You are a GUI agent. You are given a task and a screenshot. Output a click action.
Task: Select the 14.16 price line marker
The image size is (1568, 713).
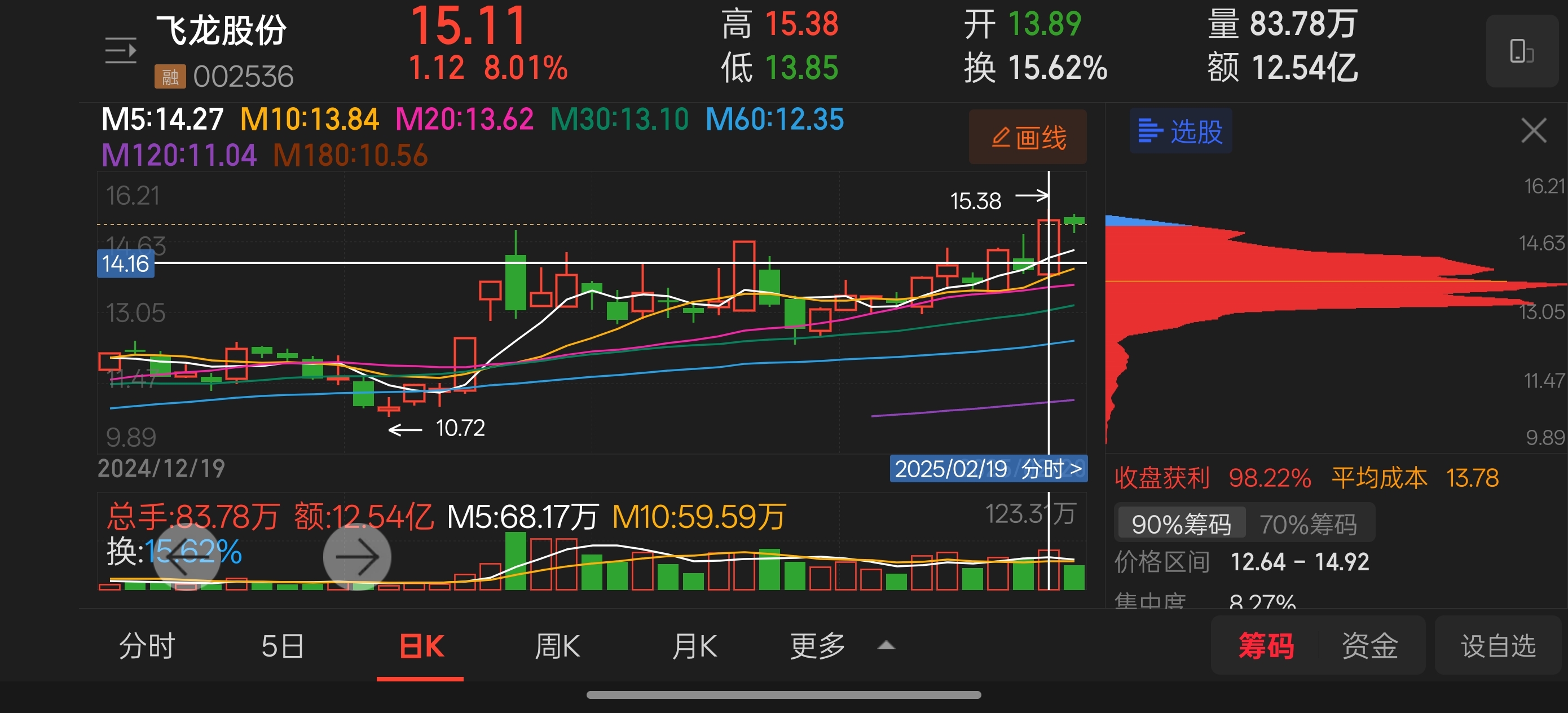point(125,264)
